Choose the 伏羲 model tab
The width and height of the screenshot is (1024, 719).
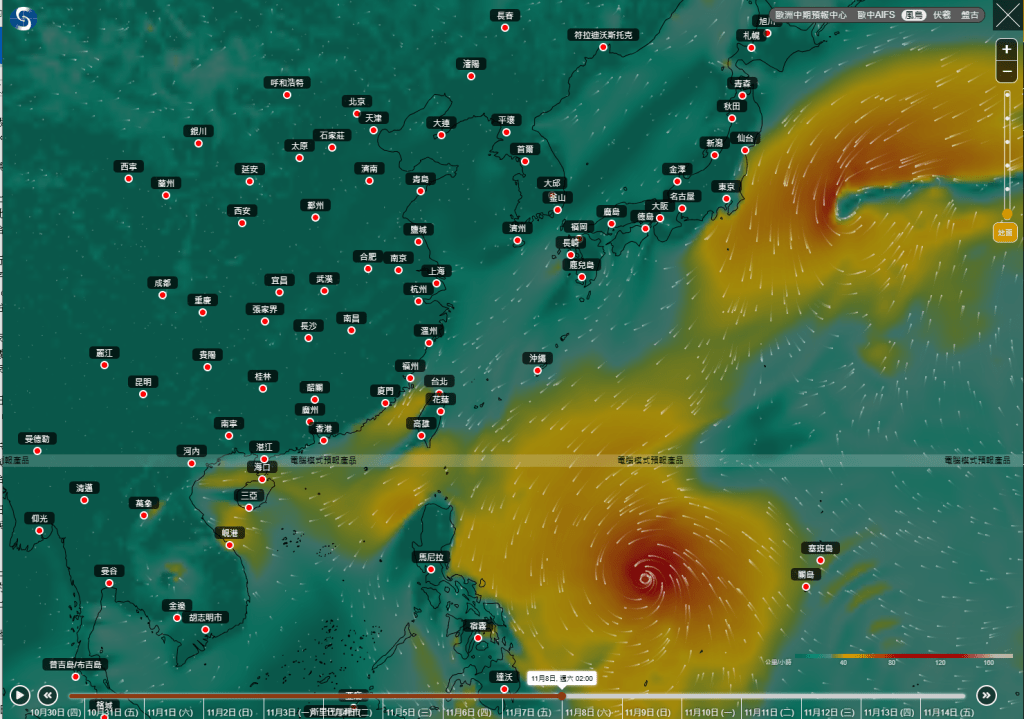[942, 15]
